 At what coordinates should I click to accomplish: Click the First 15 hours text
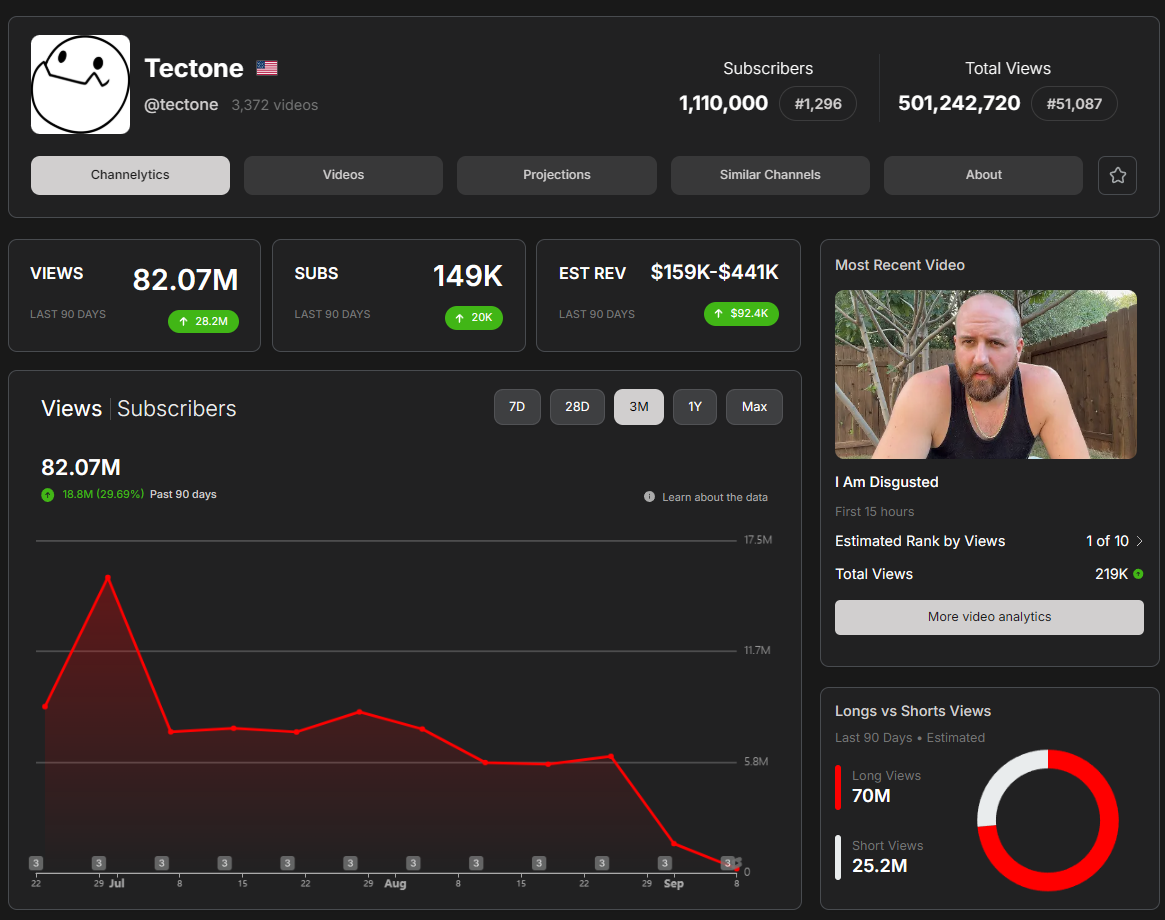pos(874,511)
